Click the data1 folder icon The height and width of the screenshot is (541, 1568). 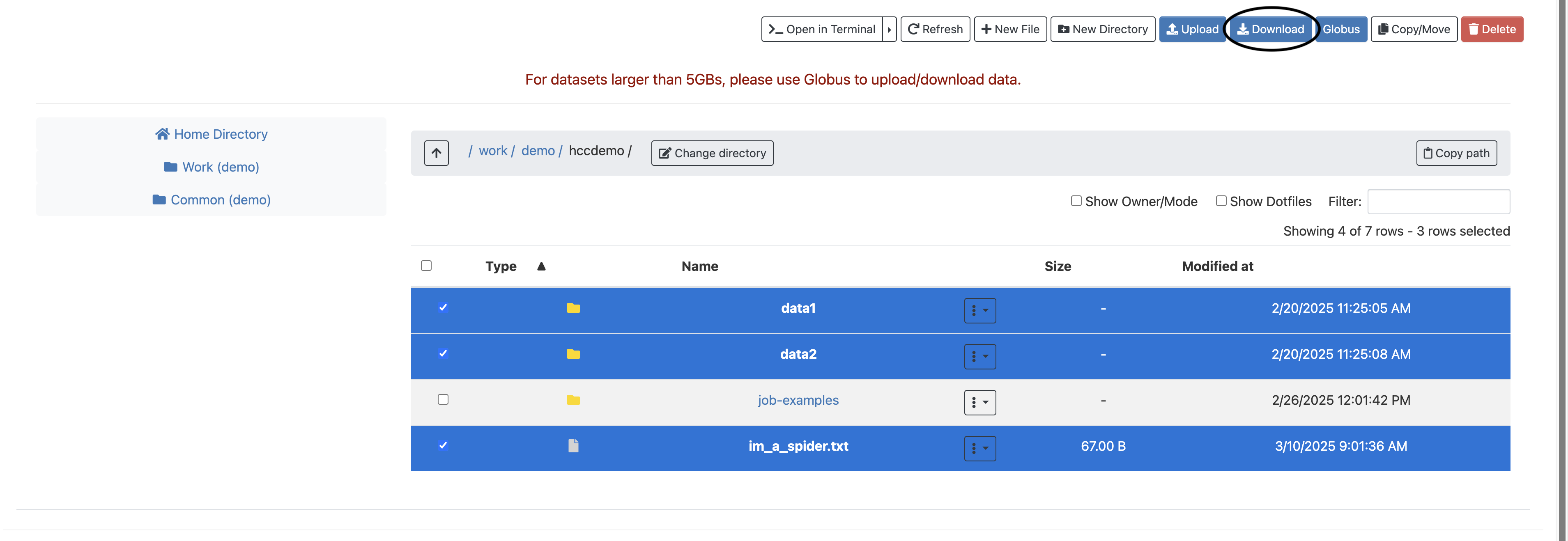(x=573, y=308)
